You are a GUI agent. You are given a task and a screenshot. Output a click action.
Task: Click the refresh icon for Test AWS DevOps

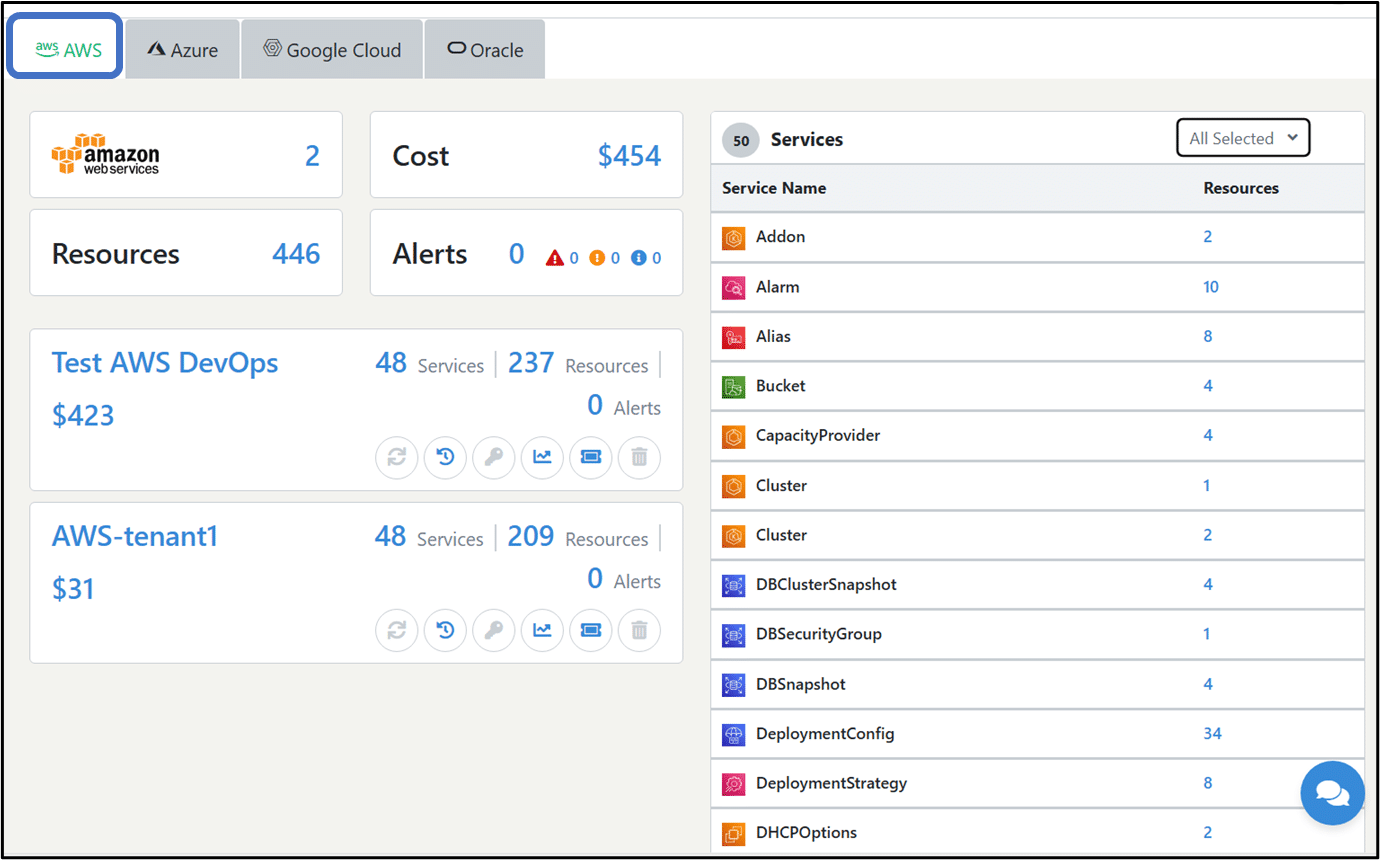397,457
